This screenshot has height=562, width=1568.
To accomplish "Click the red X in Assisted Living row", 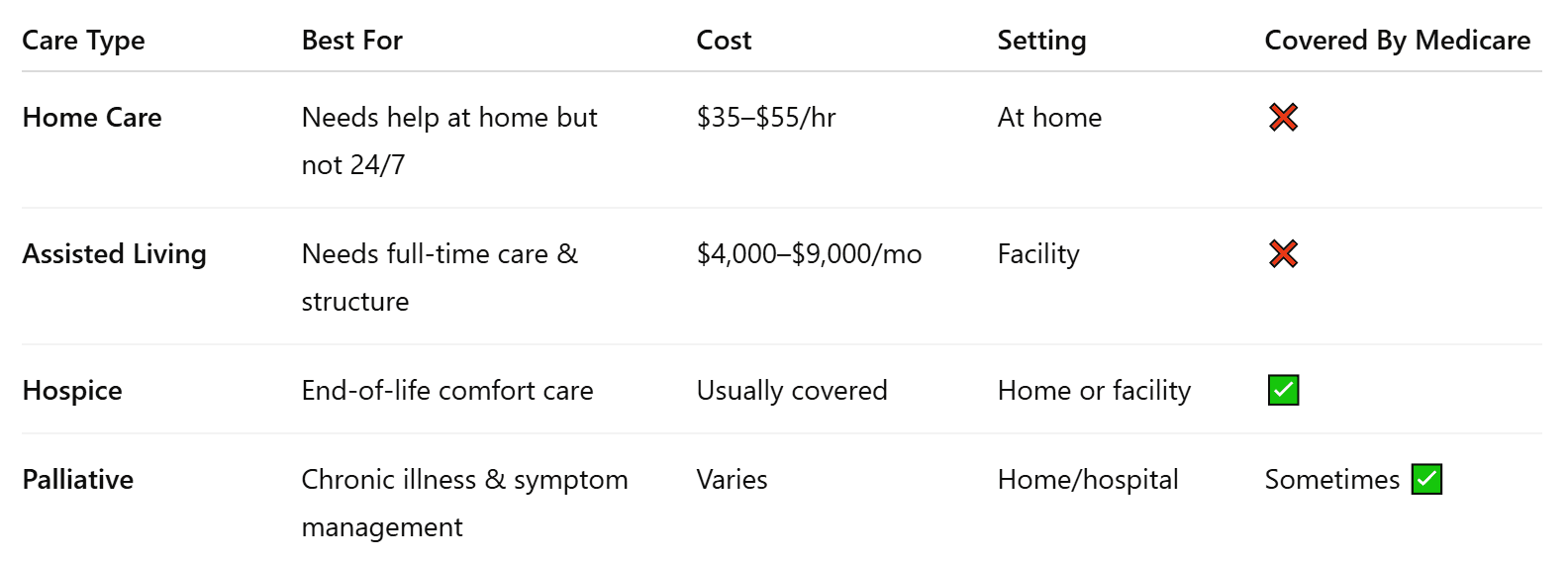I will (1283, 254).
